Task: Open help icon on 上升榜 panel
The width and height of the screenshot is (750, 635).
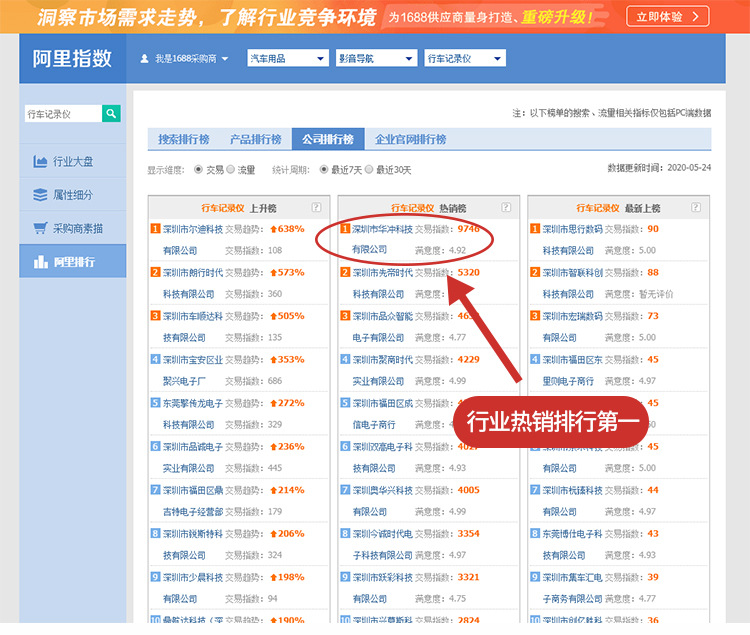Action: click(x=316, y=207)
